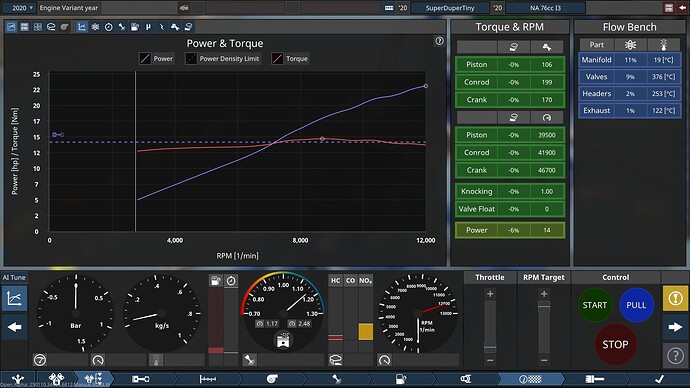Open the bottom end conrod tab

[x=140, y=379]
